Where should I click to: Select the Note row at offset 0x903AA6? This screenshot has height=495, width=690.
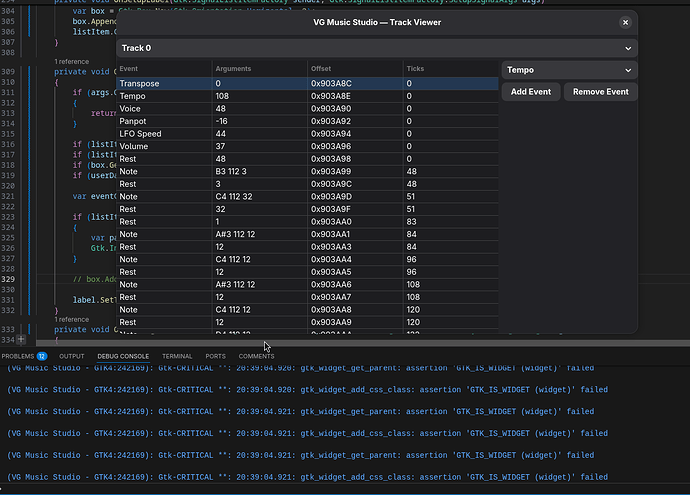tap(307, 285)
